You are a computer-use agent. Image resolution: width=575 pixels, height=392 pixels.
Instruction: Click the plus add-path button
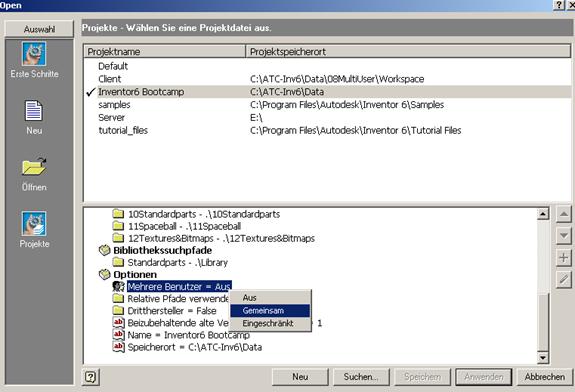[564, 258]
